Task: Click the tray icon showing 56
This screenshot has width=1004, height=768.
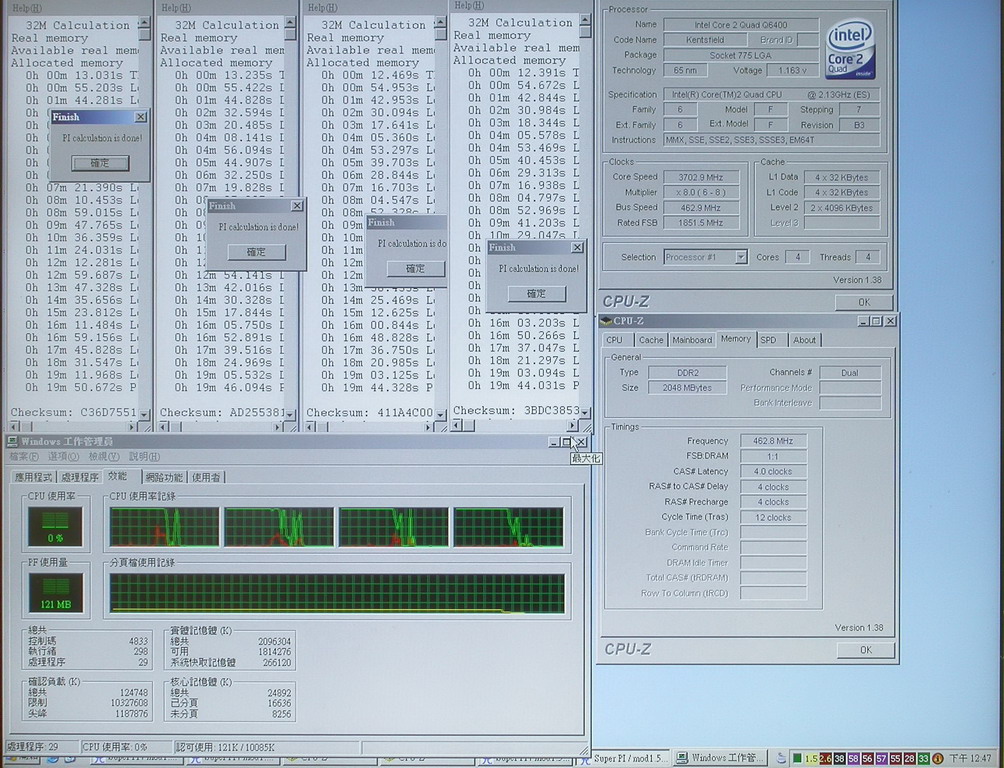Action: click(868, 758)
